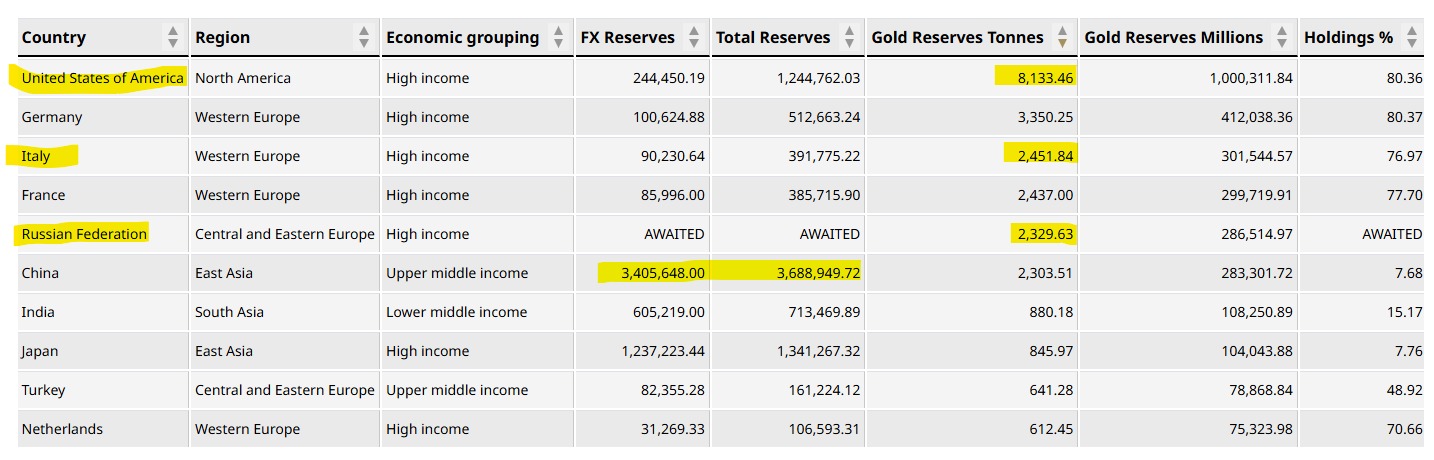The height and width of the screenshot is (460, 1434).
Task: Select the highlighted Italy country cell
Action: point(36,156)
